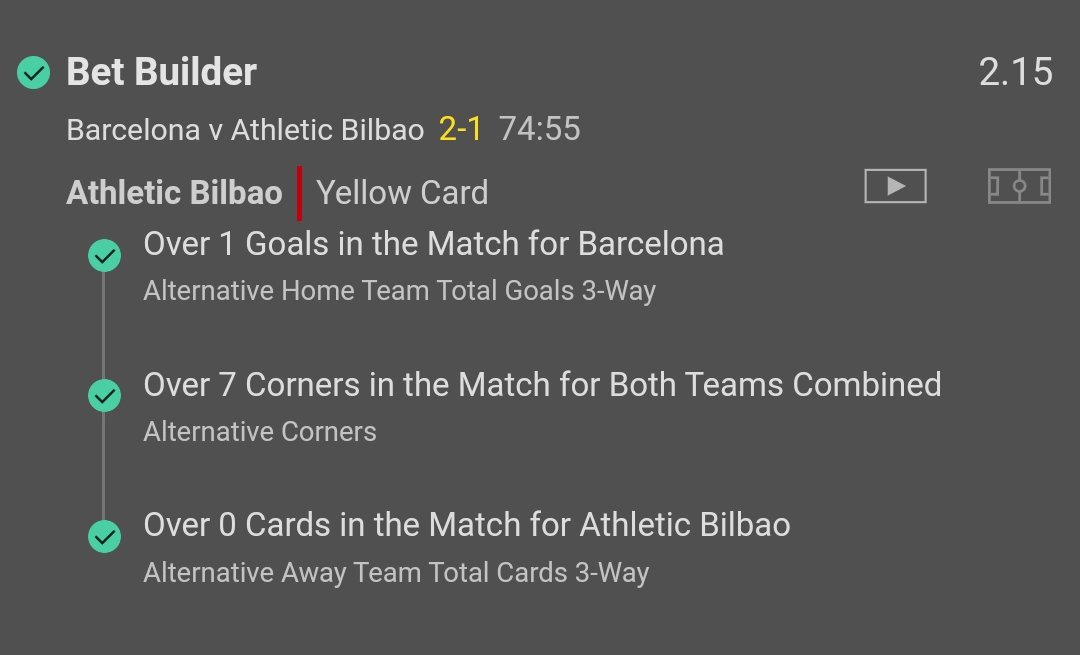Image resolution: width=1080 pixels, height=655 pixels.
Task: Select Over 0 Cards Athletic Bilbao leg
Action: point(467,525)
